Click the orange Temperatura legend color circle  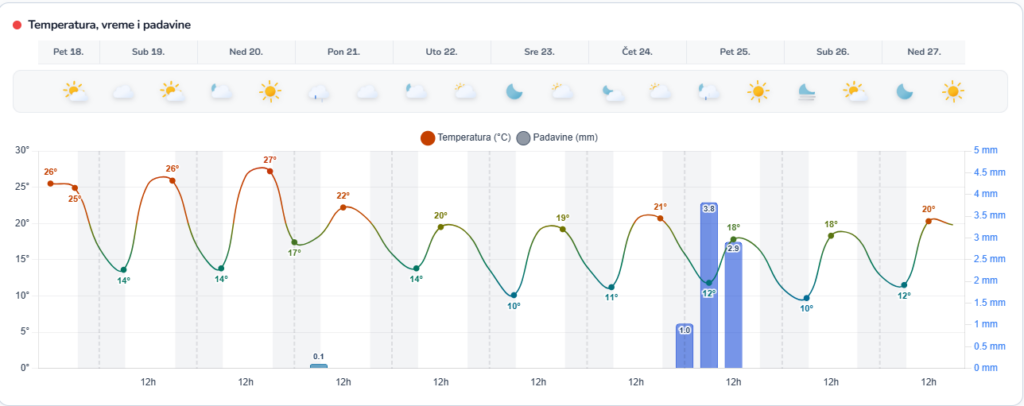pyautogui.click(x=428, y=138)
